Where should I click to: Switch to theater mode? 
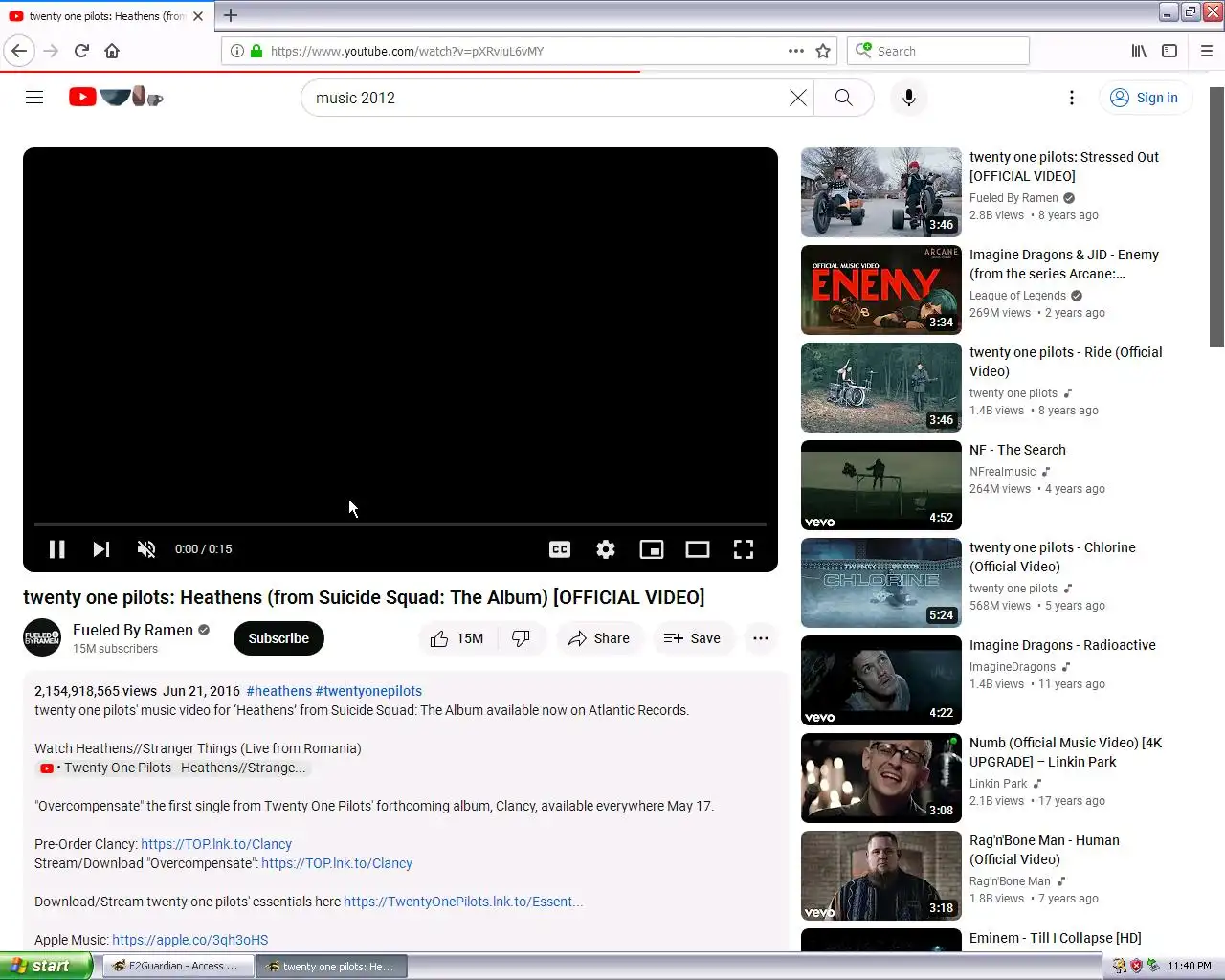[x=698, y=549]
